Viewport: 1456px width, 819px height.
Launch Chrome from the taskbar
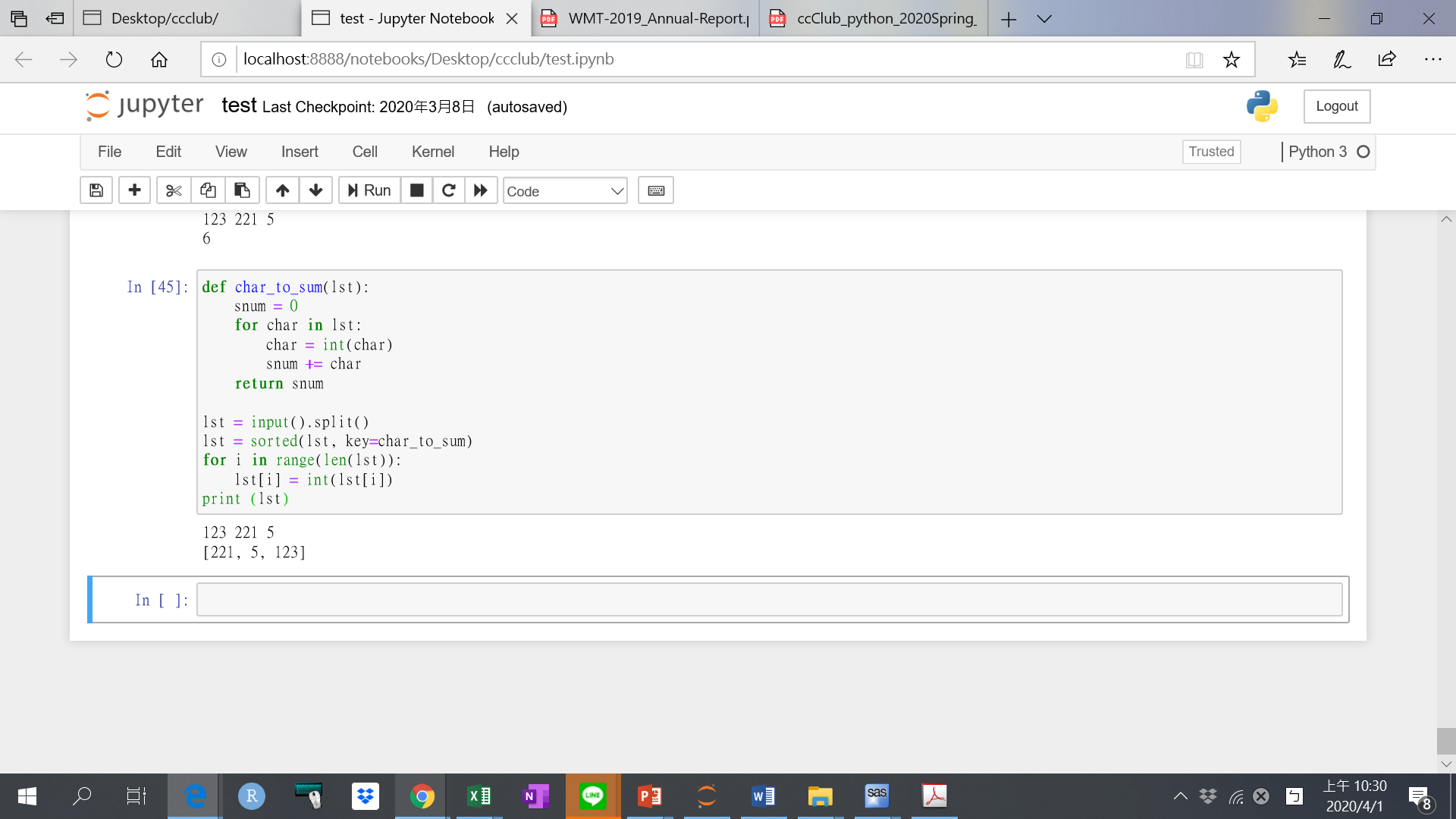(422, 795)
